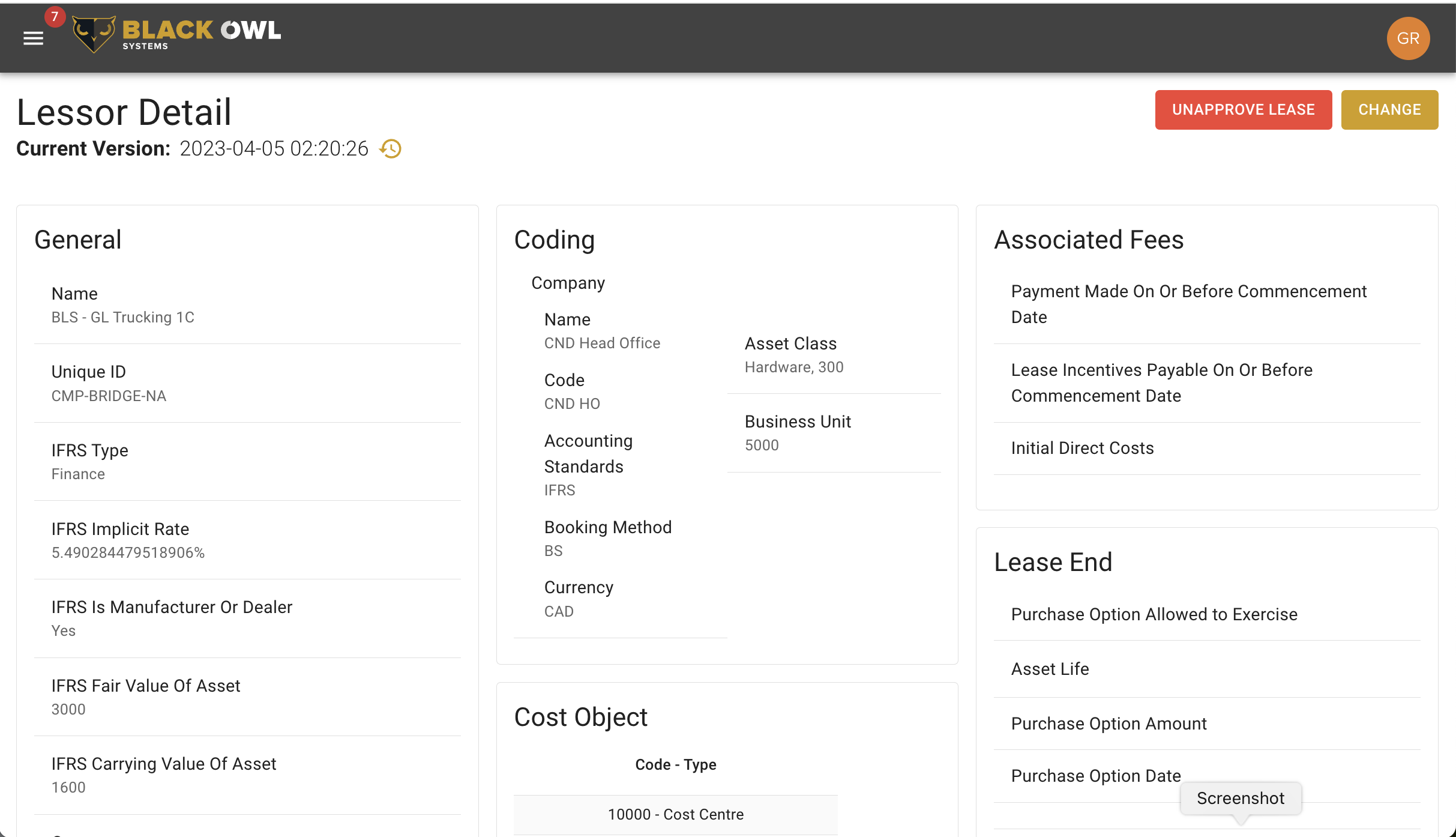Click the Unique ID CMP-BRIDGE-NA field
The width and height of the screenshot is (1456, 837).
[x=109, y=396]
